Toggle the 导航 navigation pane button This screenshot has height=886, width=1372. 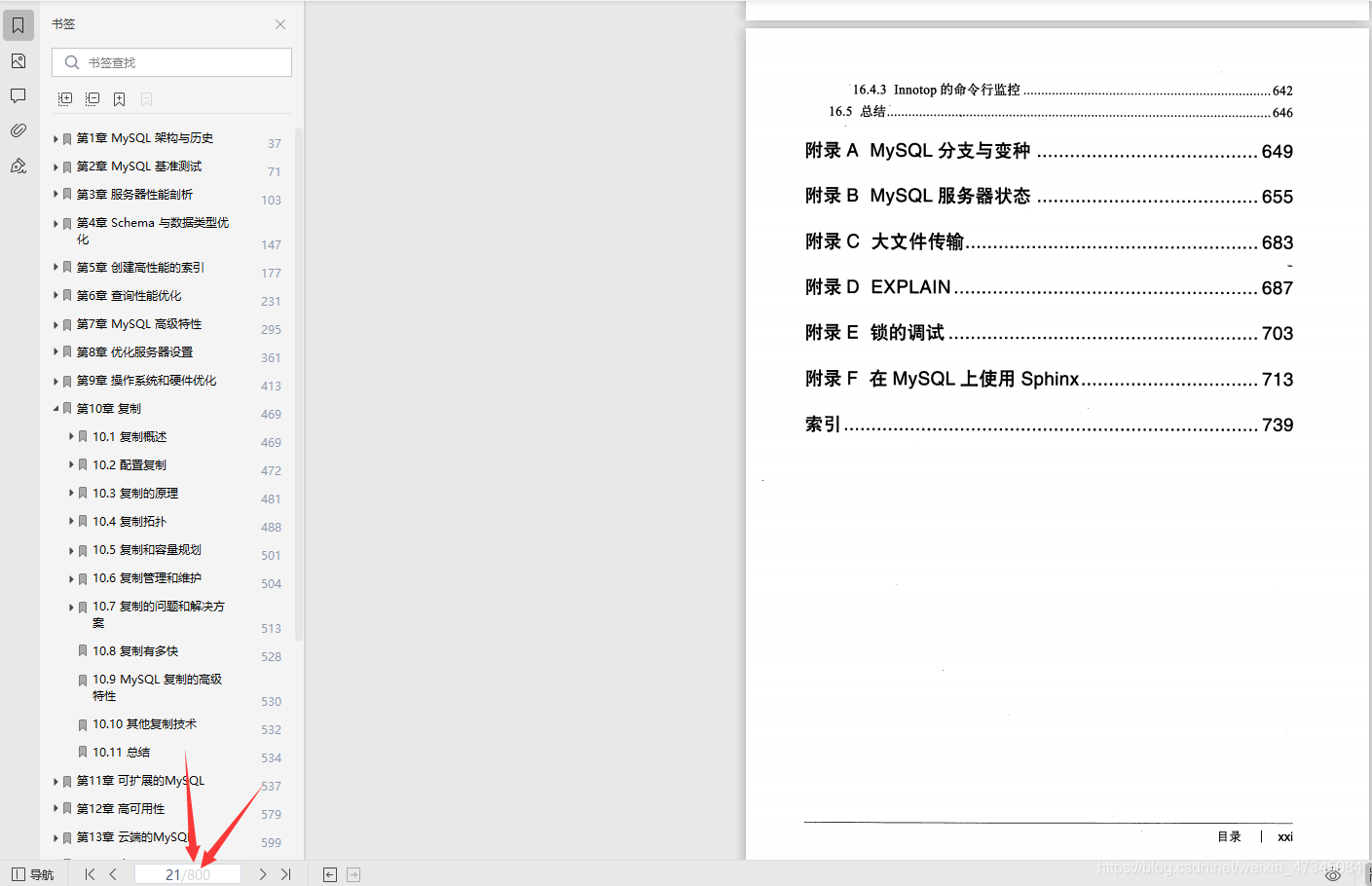point(32,874)
